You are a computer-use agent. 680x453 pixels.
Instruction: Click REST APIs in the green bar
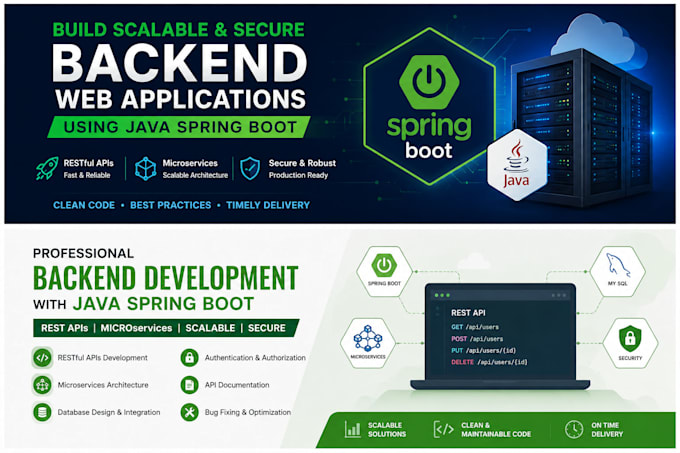65,328
